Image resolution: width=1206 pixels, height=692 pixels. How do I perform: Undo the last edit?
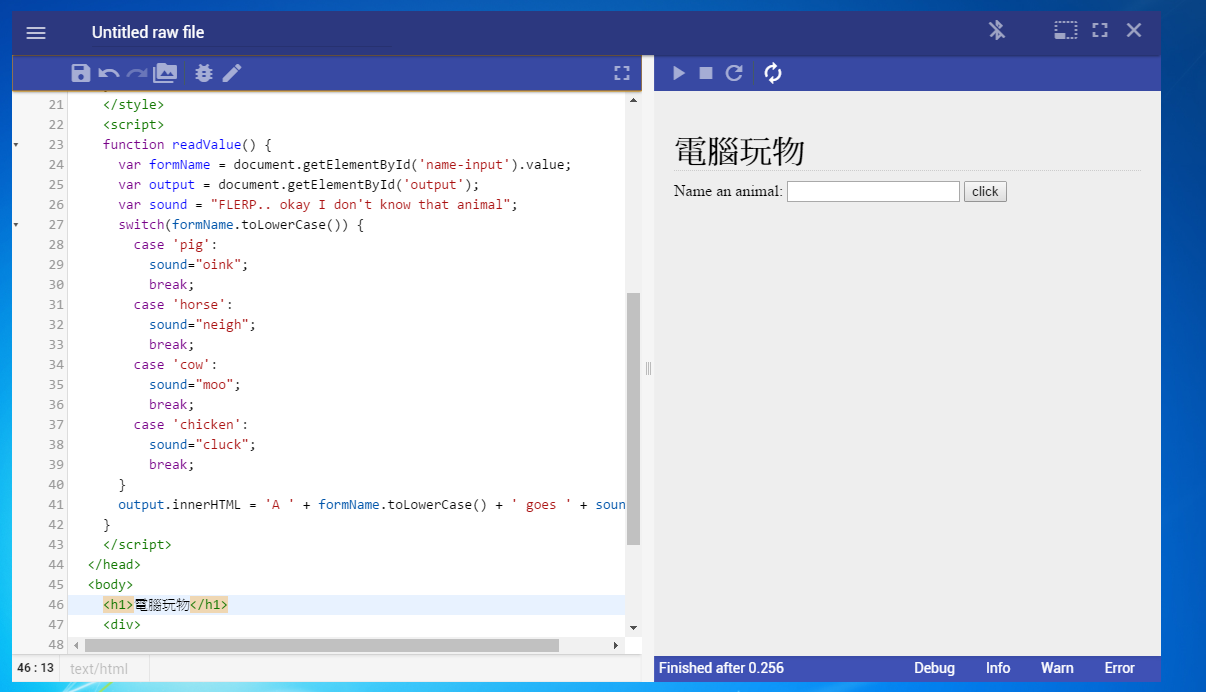[x=108, y=72]
